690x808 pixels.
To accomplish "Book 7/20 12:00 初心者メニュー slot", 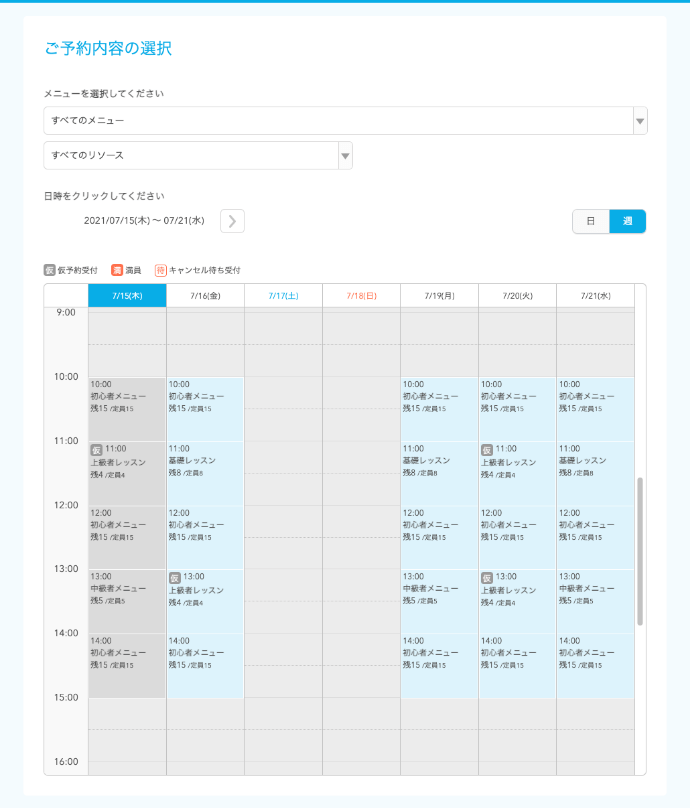I will point(517,537).
